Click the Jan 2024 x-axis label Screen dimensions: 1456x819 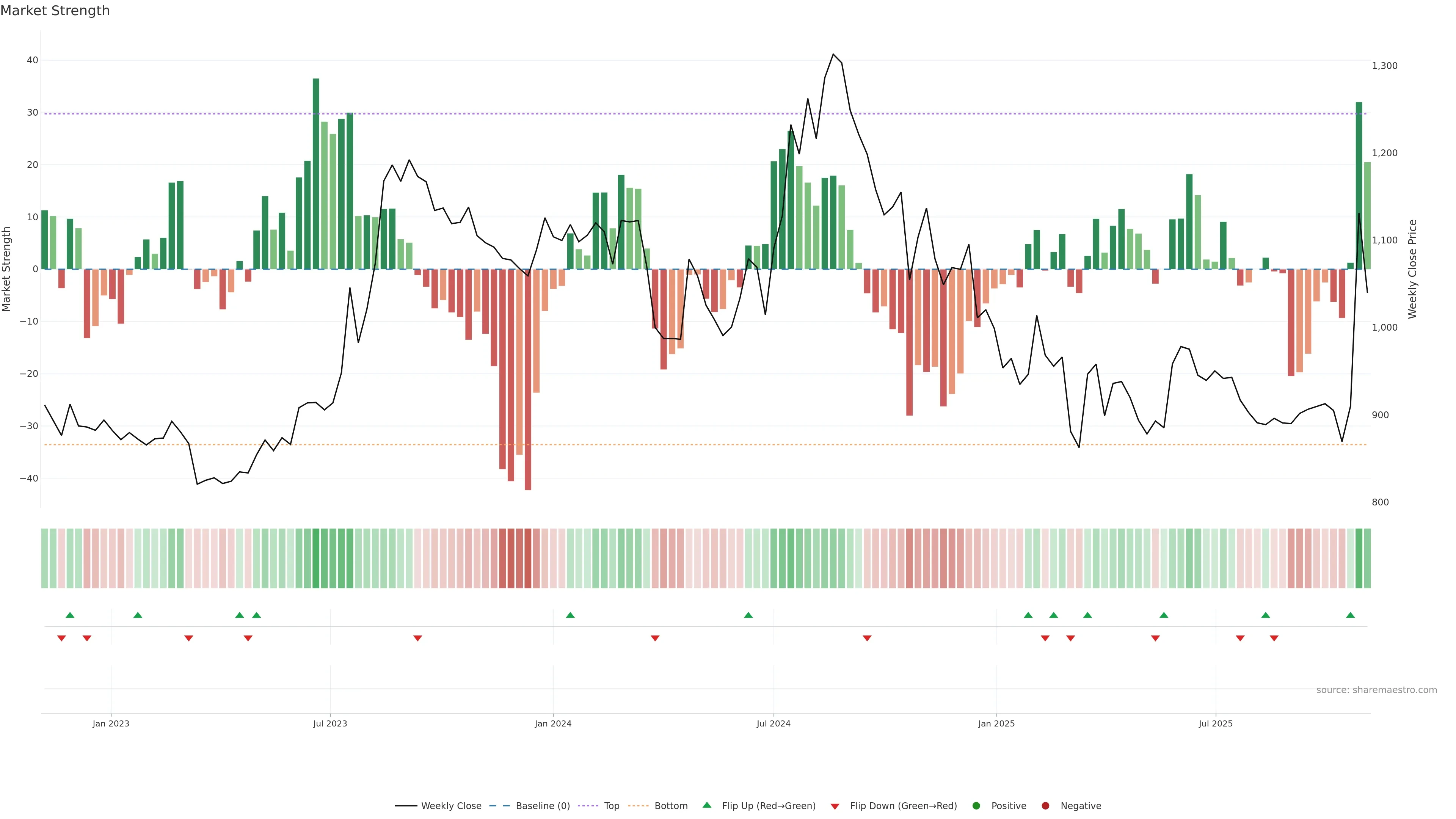pyautogui.click(x=553, y=723)
